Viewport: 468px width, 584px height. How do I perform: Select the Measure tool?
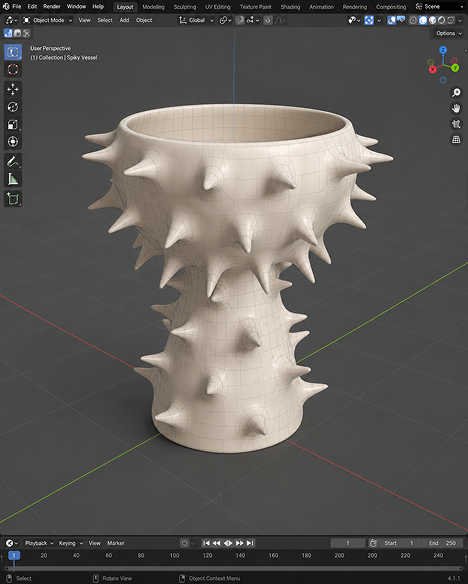click(13, 179)
